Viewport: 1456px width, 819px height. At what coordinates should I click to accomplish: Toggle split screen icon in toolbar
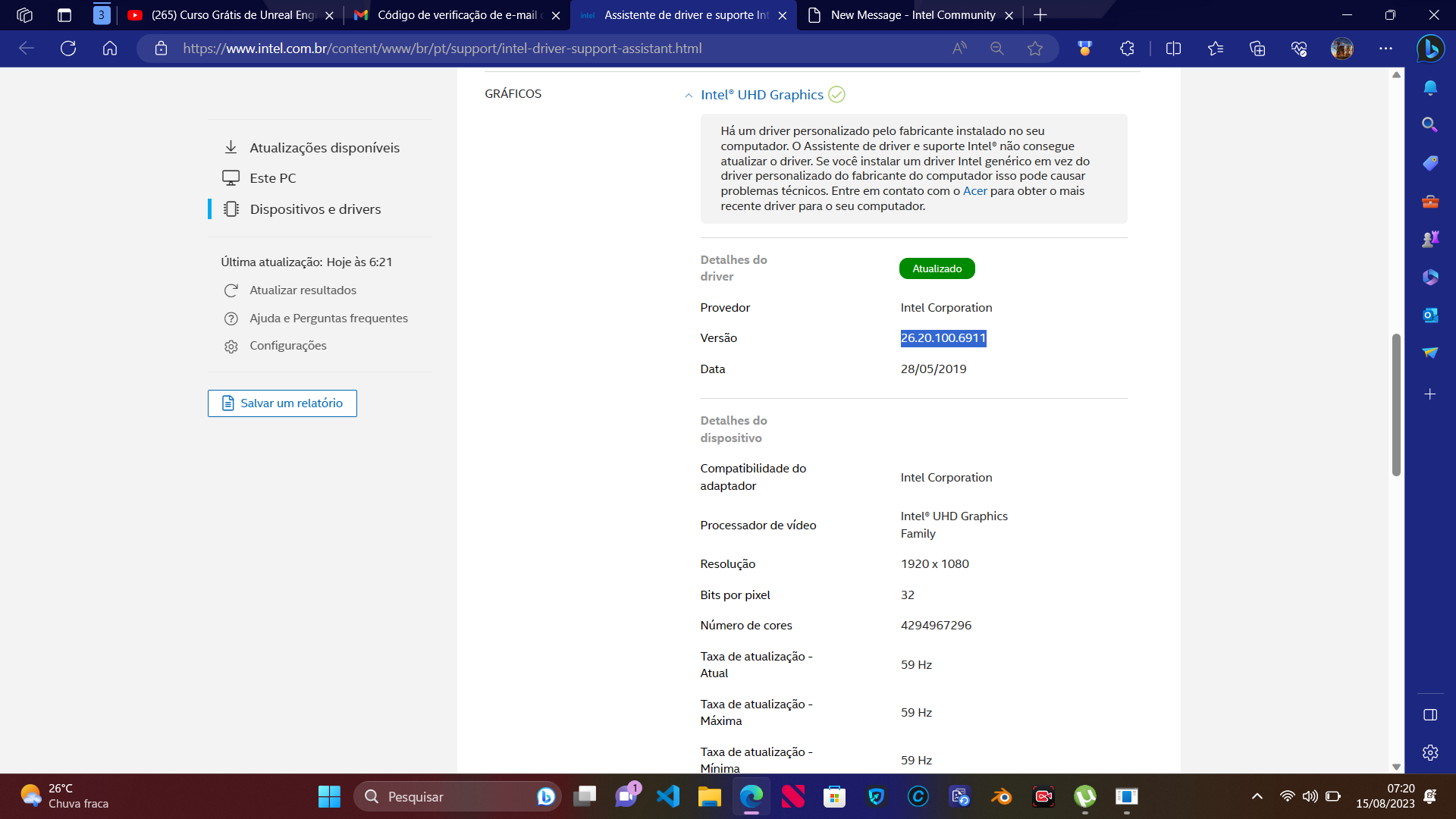click(x=1173, y=49)
